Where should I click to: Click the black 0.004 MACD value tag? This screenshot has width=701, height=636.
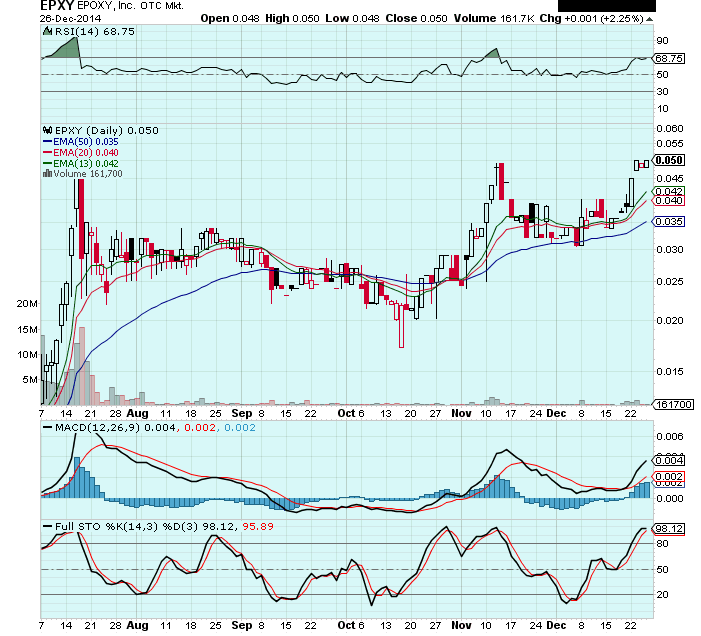pyautogui.click(x=669, y=460)
